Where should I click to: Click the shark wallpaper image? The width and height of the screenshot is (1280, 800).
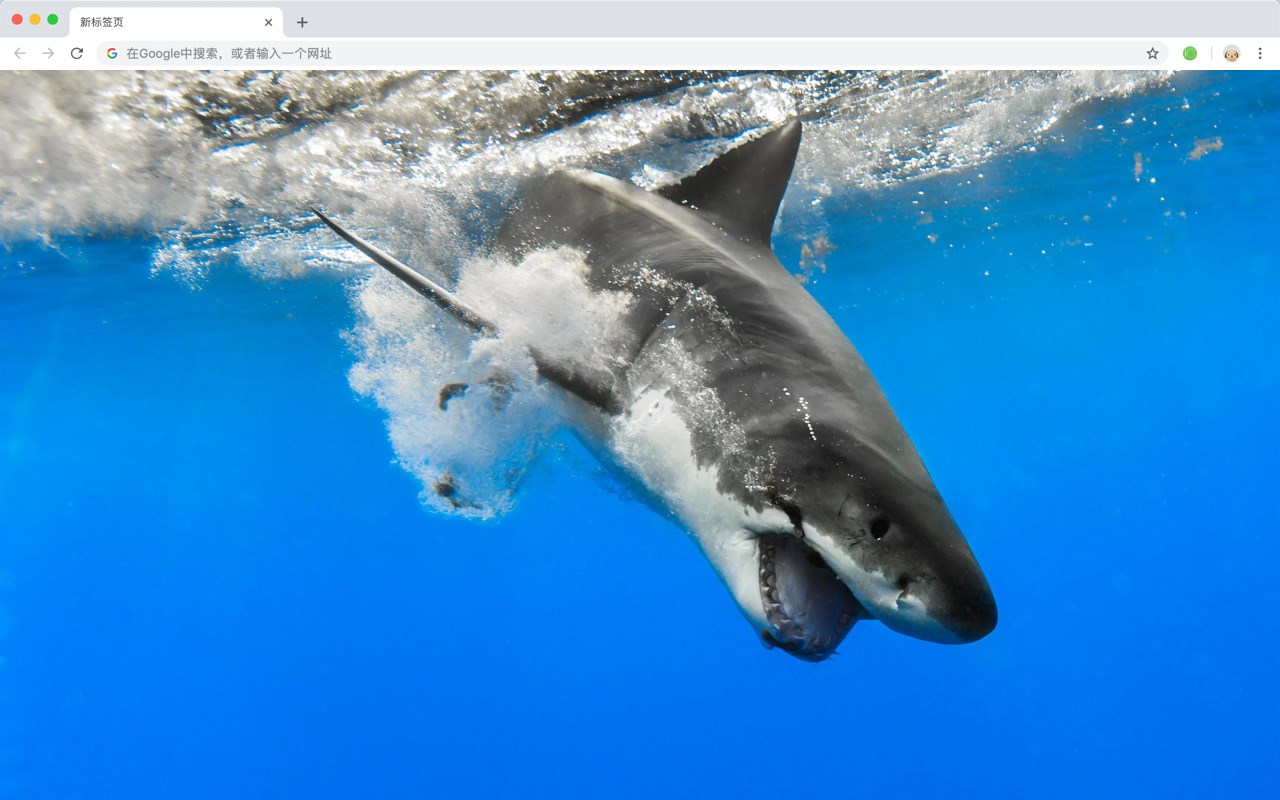pyautogui.click(x=640, y=435)
